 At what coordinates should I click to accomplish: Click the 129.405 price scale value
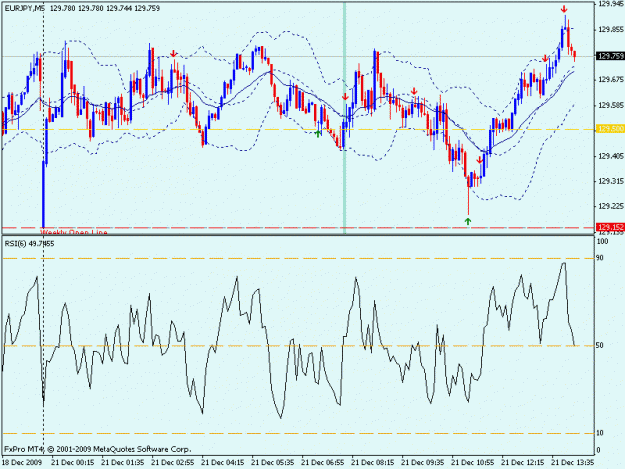coord(610,156)
